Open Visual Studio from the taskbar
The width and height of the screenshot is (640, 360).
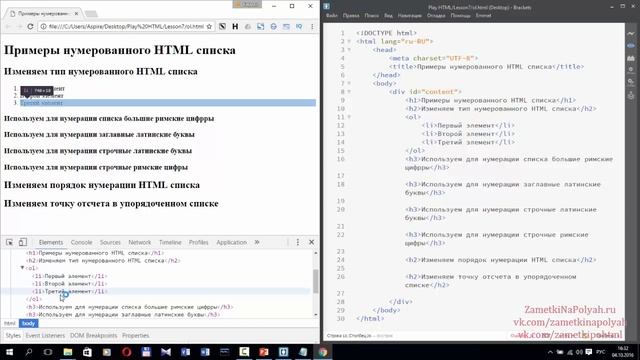tap(166, 352)
